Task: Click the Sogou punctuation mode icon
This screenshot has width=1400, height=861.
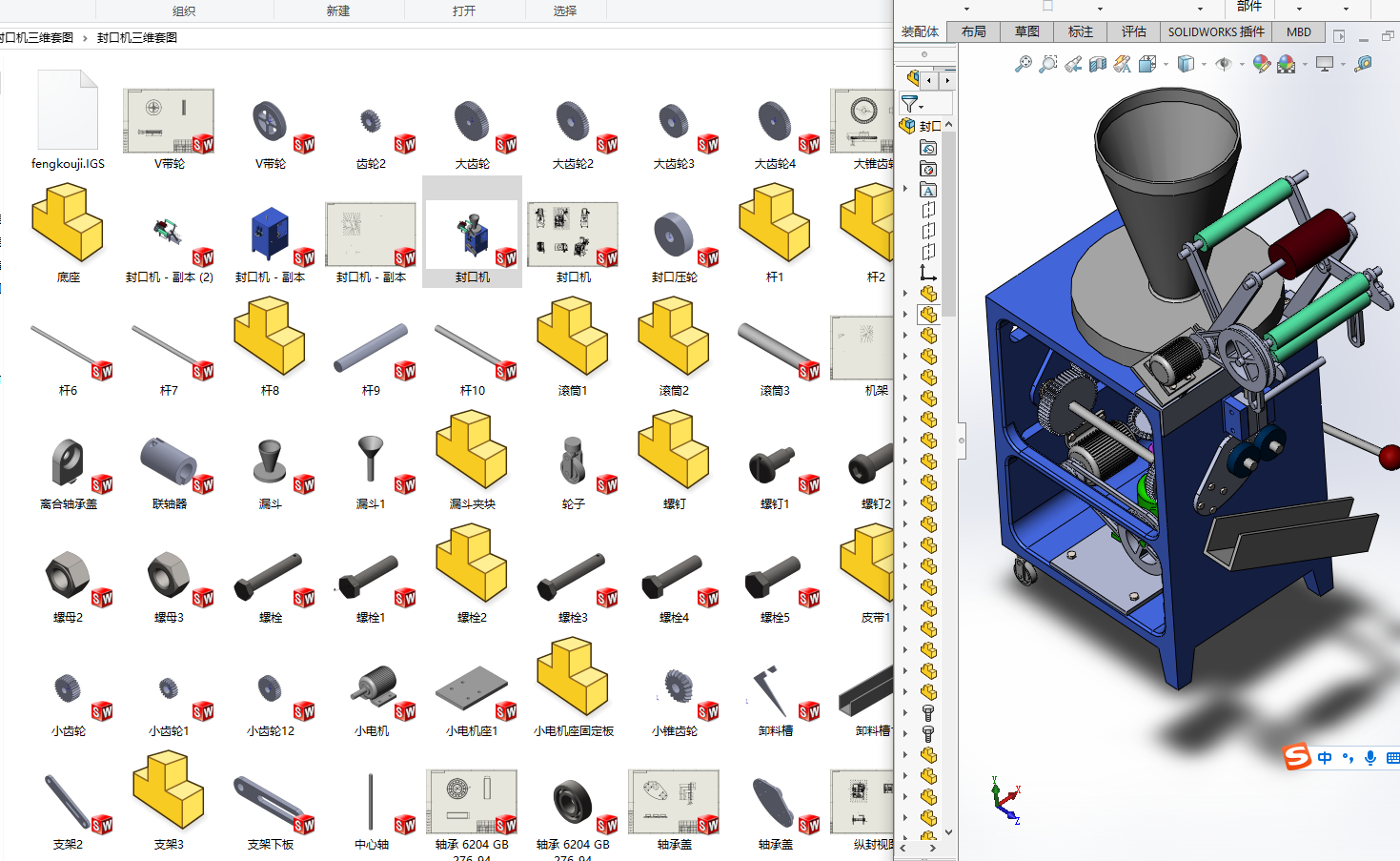Action: [1348, 758]
